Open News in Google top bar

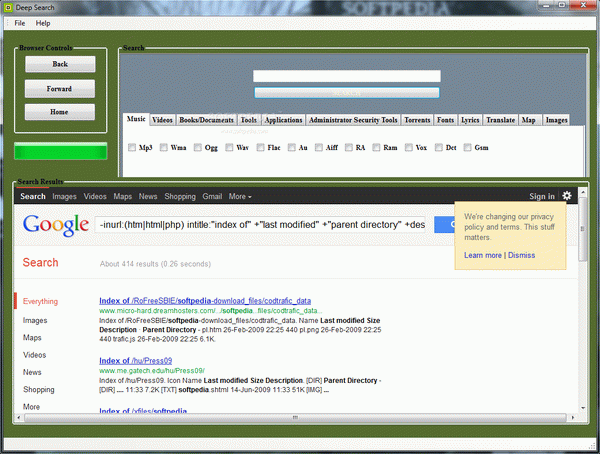click(148, 196)
